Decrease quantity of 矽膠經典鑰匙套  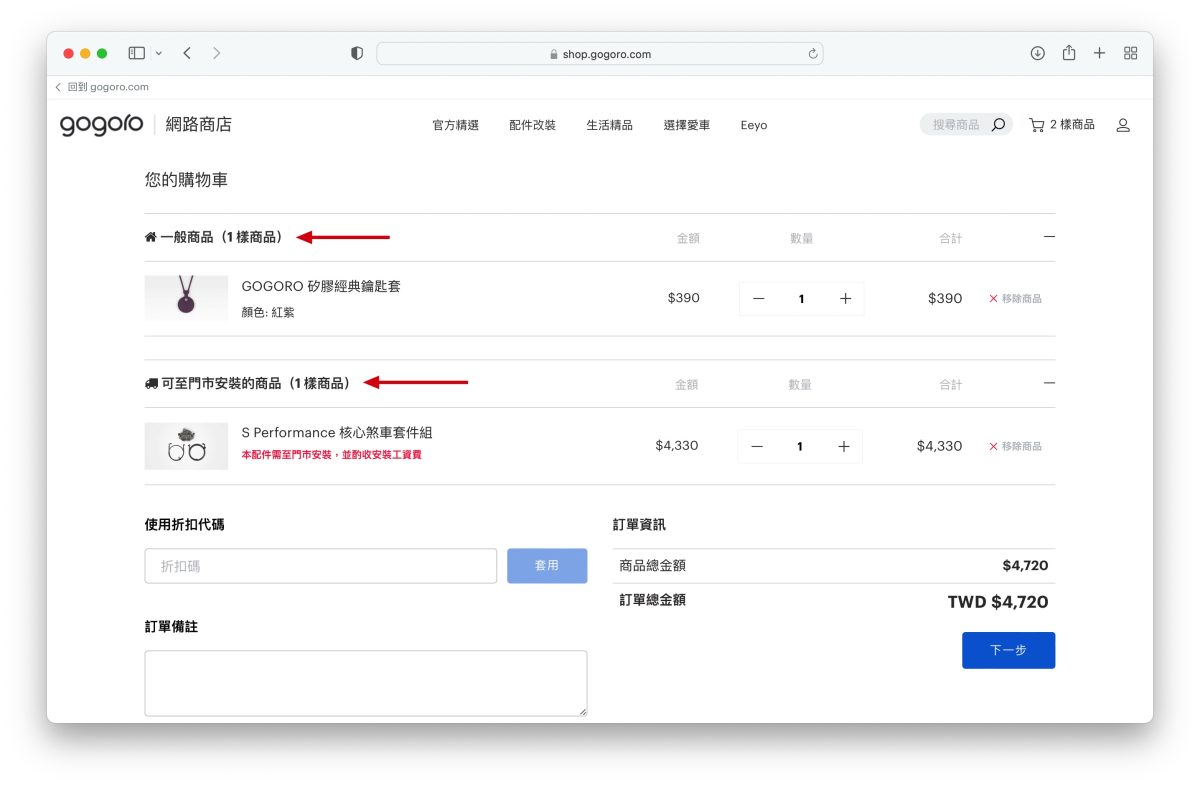[x=759, y=298]
